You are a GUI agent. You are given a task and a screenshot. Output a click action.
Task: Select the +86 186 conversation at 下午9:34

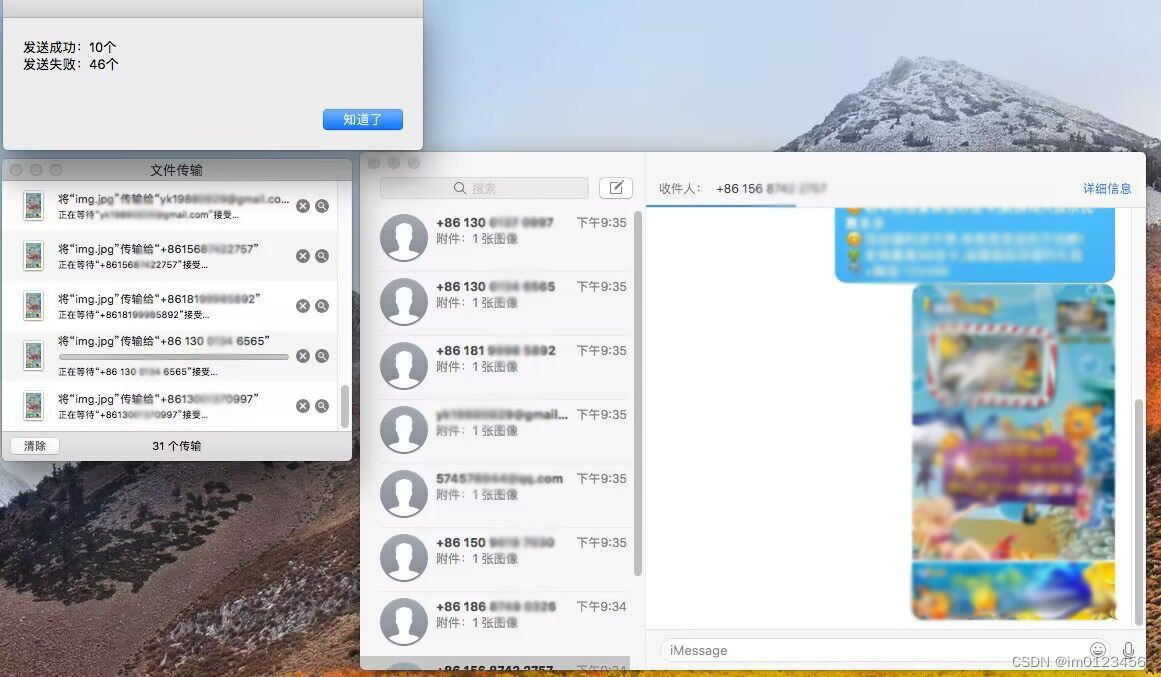pyautogui.click(x=503, y=622)
